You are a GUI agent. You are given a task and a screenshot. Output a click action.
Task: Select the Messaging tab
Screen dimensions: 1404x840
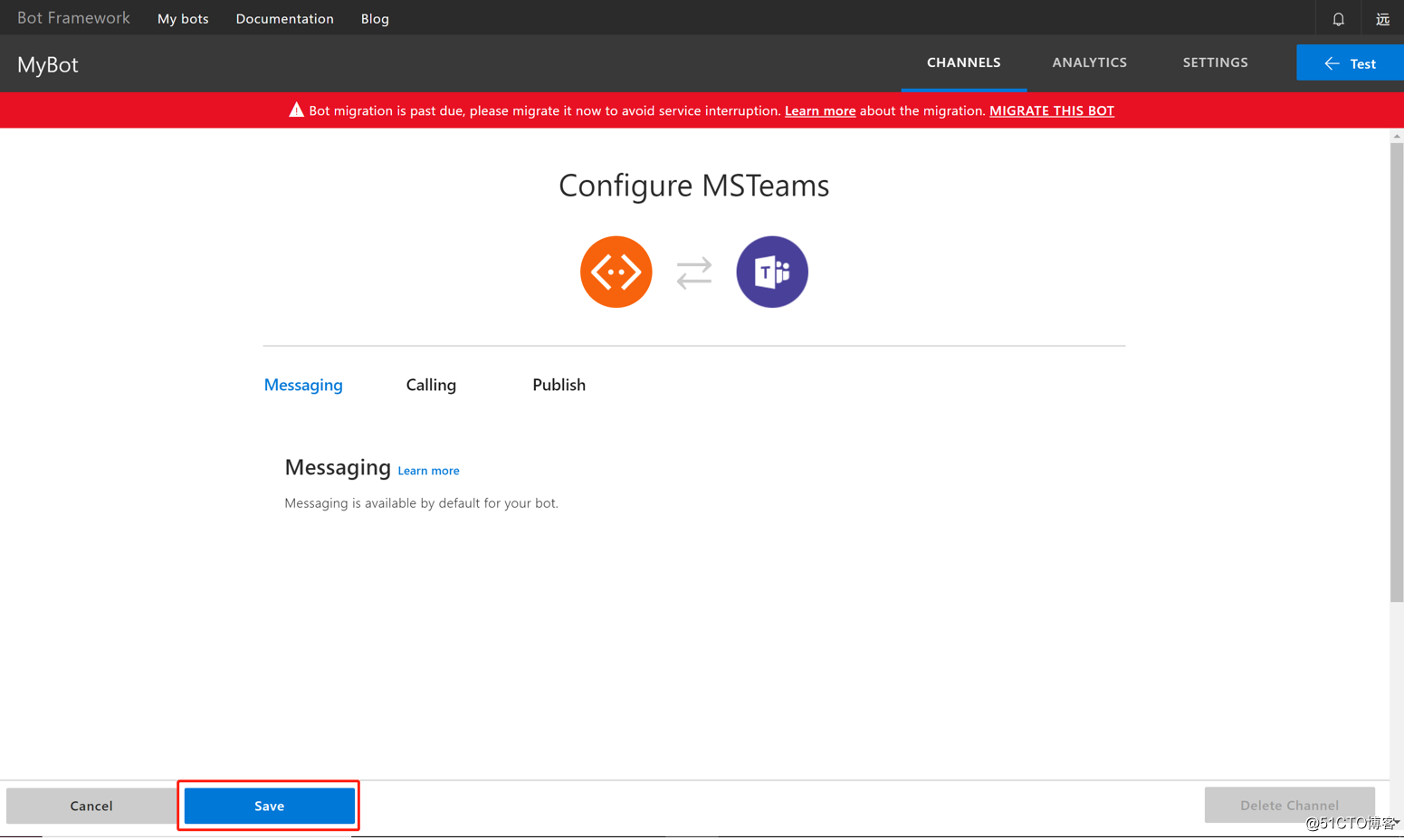[303, 385]
